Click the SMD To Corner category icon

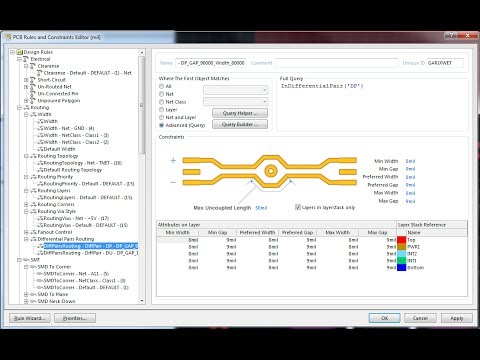(x=33, y=267)
